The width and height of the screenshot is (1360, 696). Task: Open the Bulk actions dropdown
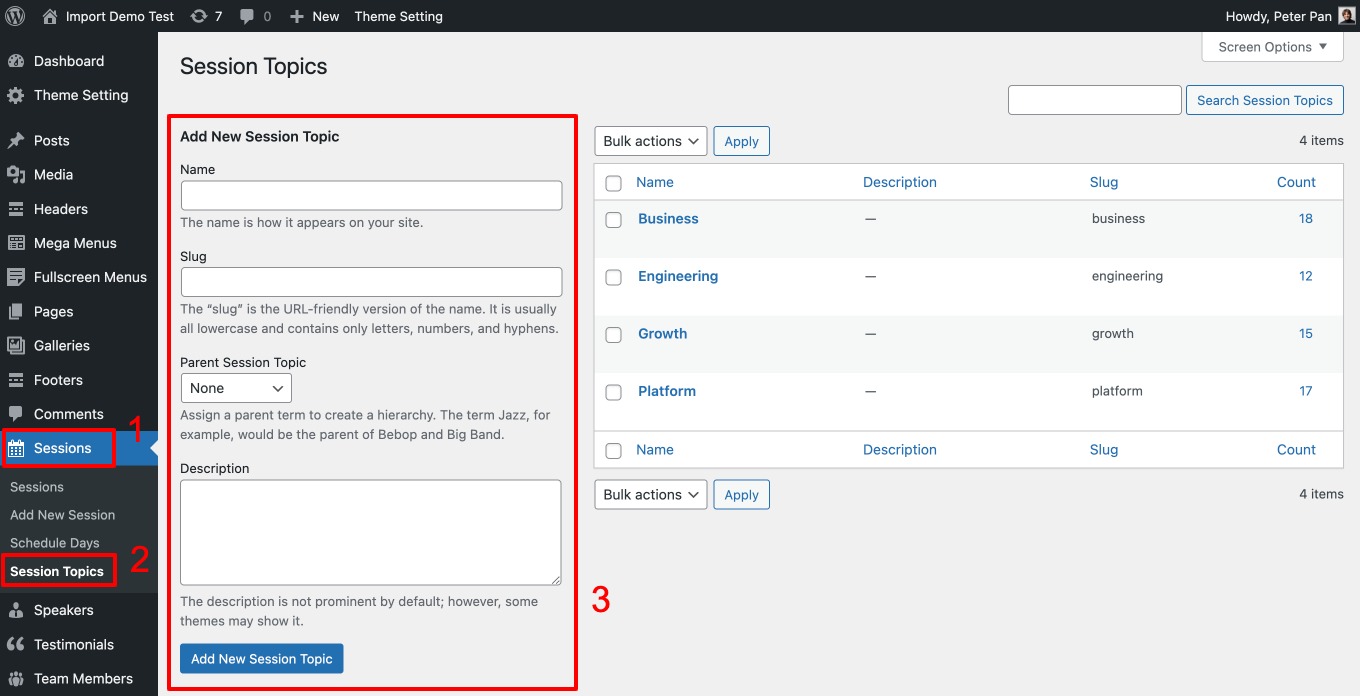click(650, 140)
